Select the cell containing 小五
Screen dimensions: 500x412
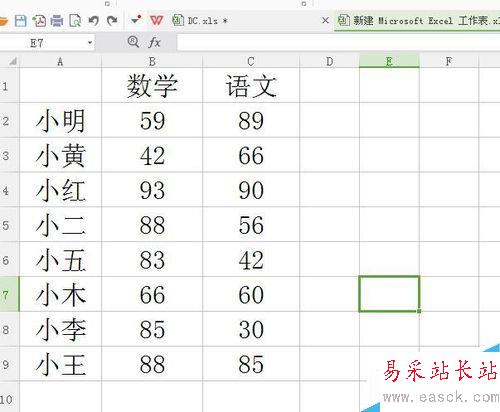(x=60, y=259)
